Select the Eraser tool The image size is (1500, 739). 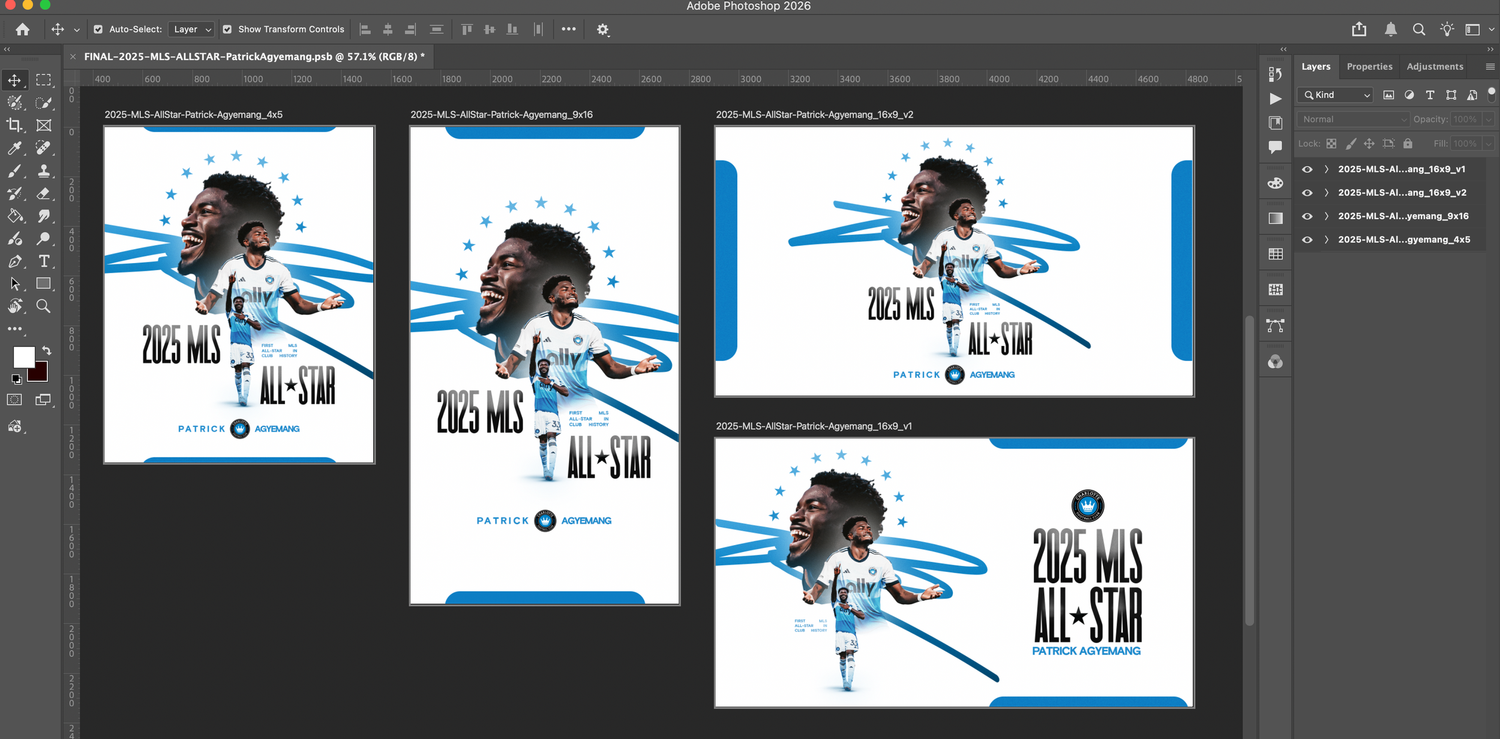click(x=44, y=193)
